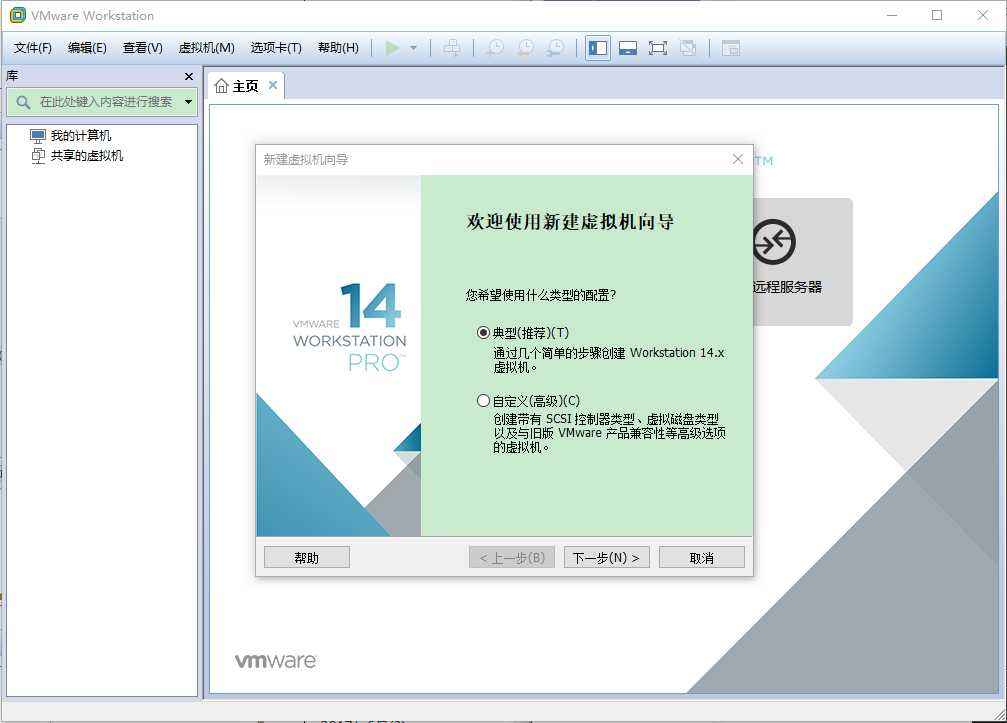
Task: Open the library search filter dropdown
Action: 188,102
